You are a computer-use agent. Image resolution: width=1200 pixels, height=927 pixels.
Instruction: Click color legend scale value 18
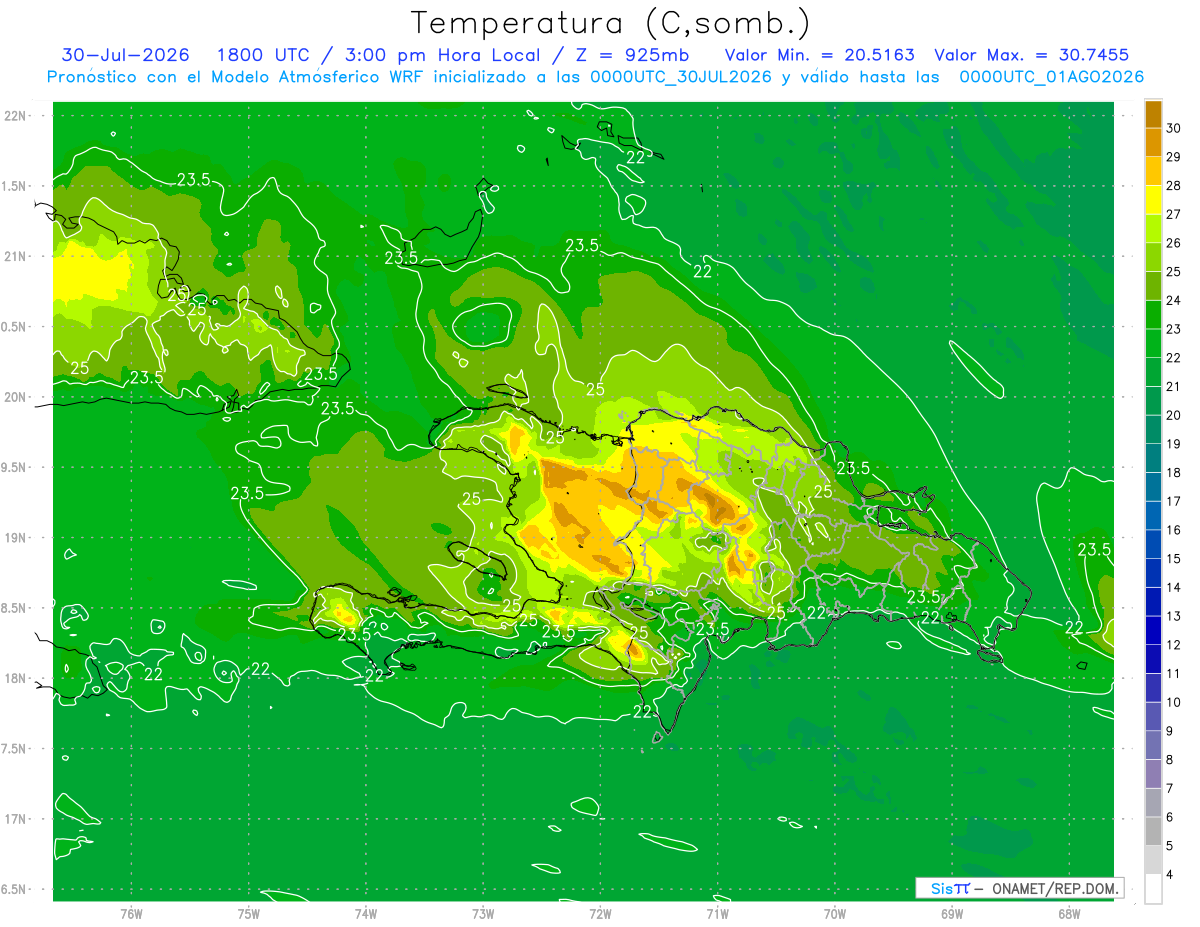point(1173,472)
